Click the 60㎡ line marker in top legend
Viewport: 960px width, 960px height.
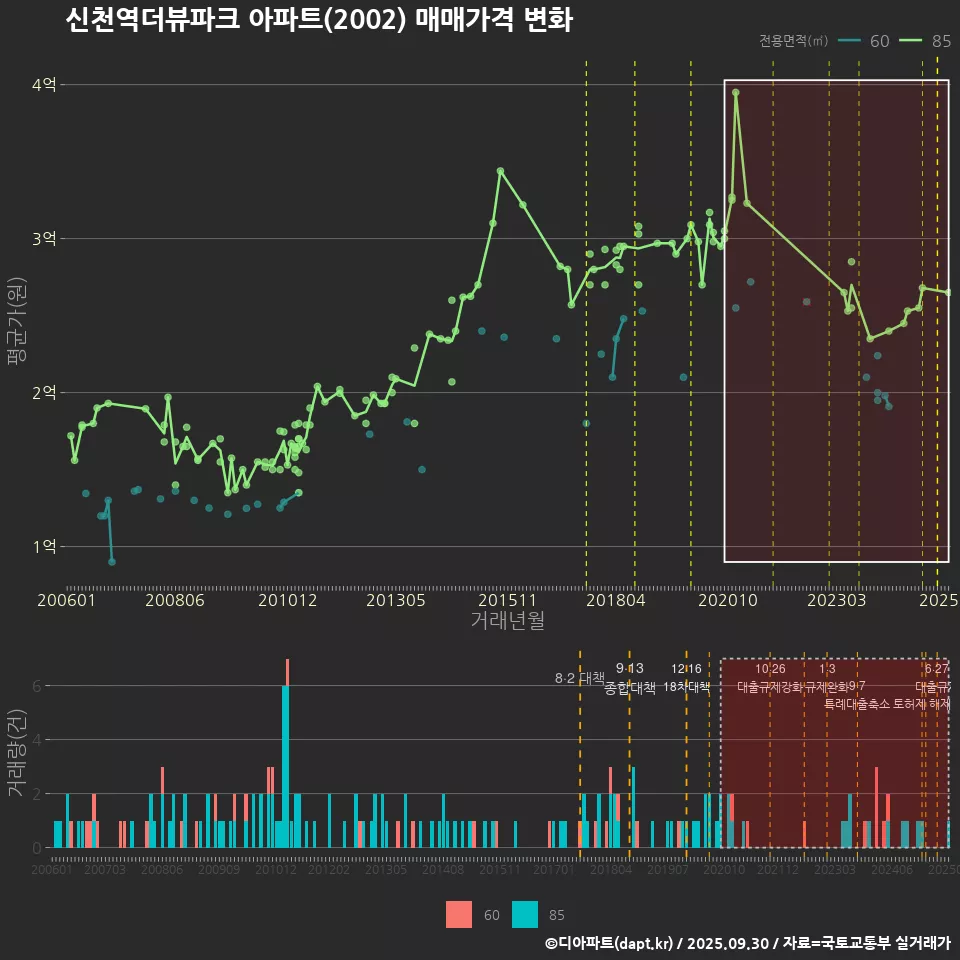pos(850,41)
